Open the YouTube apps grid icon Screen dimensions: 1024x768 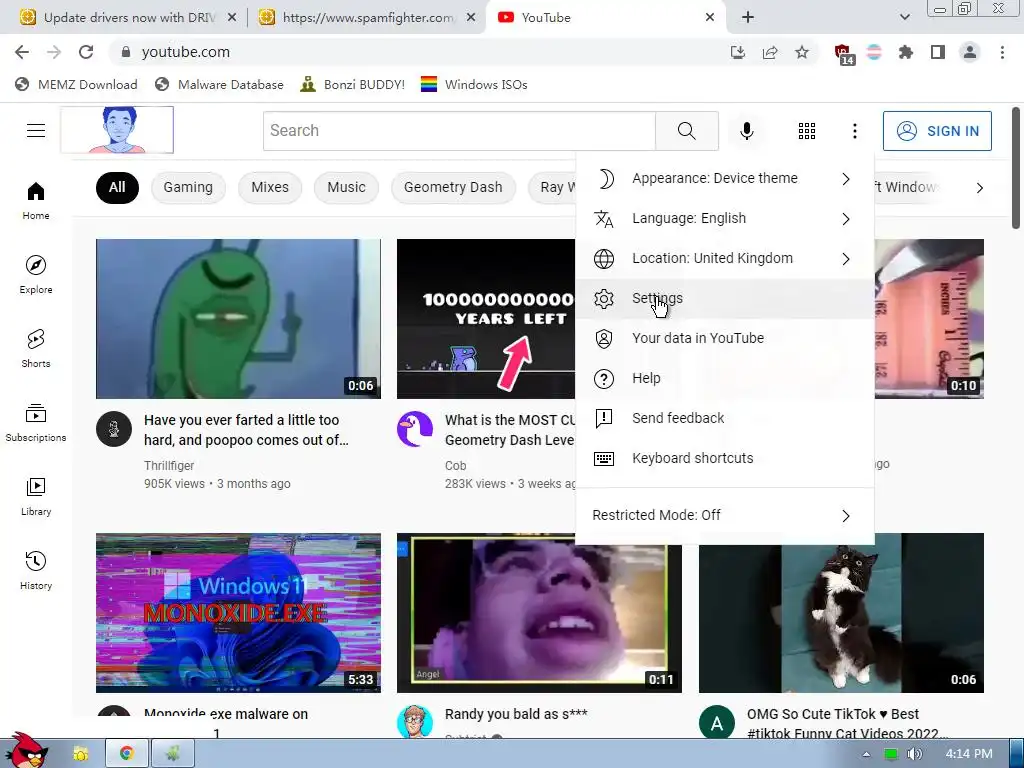(807, 131)
